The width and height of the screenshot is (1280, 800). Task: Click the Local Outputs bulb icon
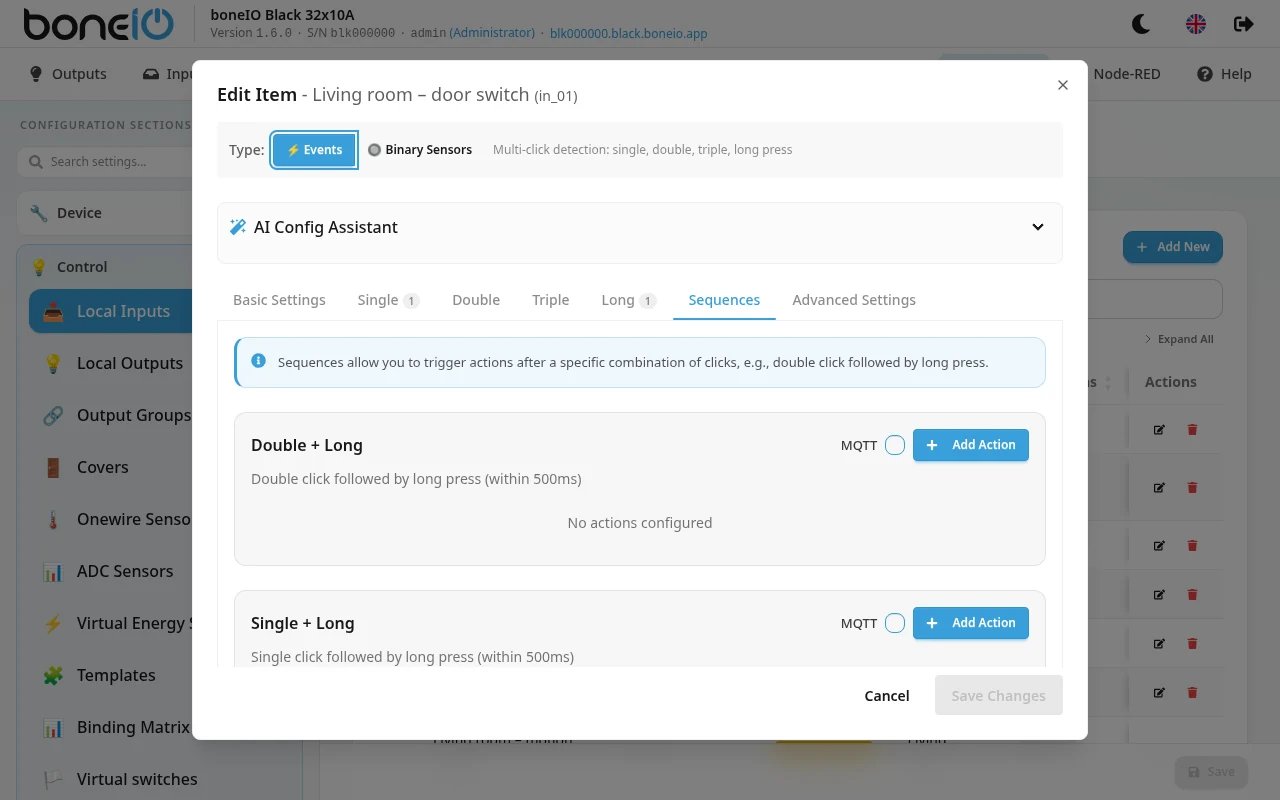point(54,363)
